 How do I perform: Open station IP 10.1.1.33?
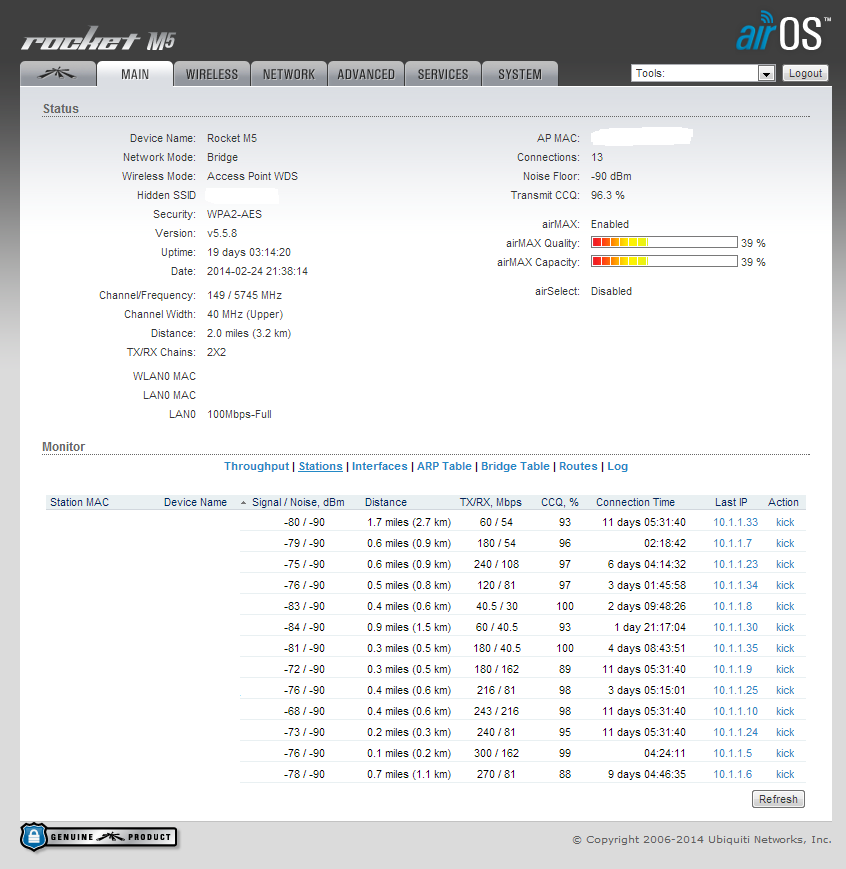[x=735, y=522]
